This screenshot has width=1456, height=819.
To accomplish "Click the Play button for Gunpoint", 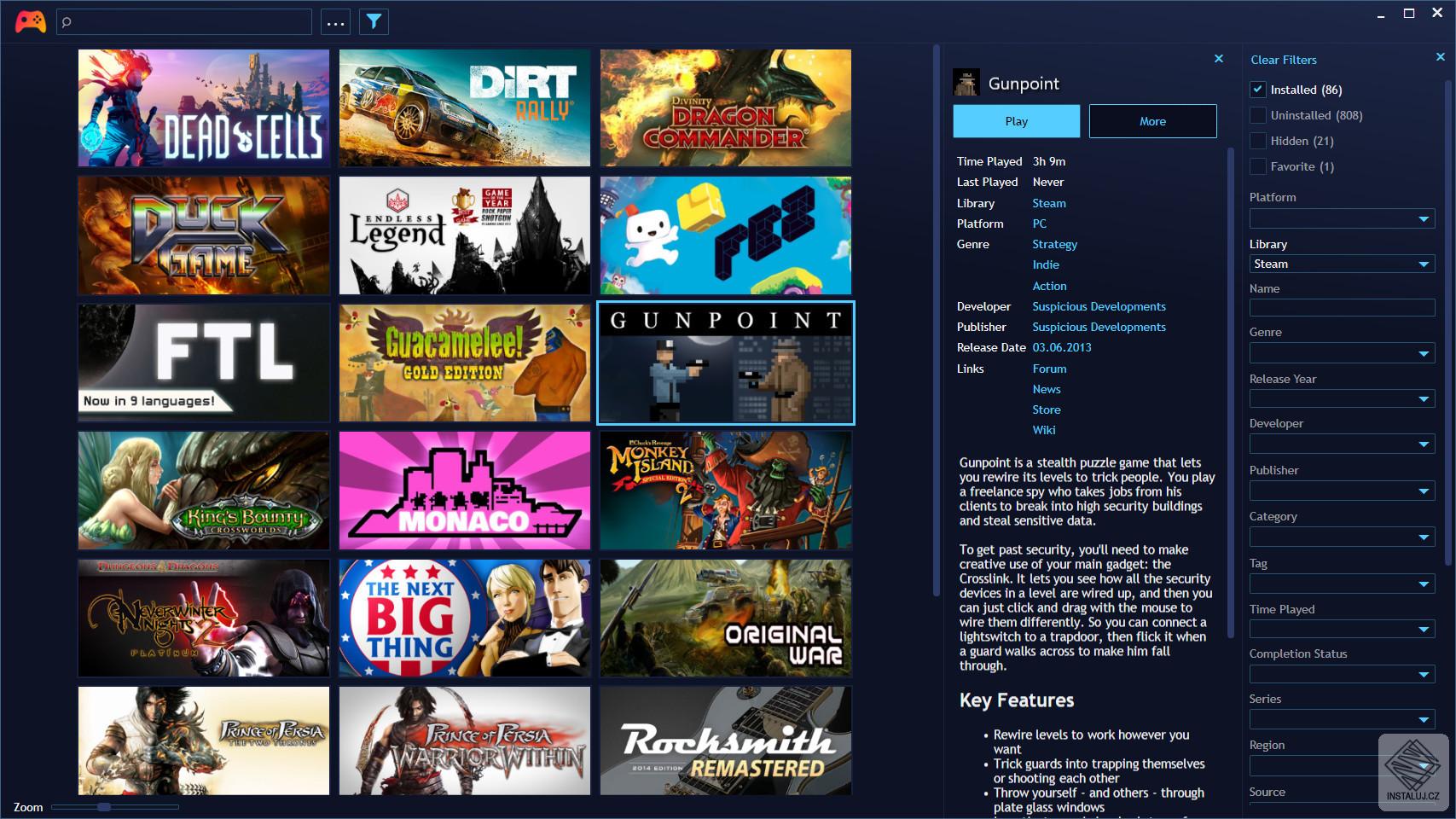I will [x=1016, y=121].
